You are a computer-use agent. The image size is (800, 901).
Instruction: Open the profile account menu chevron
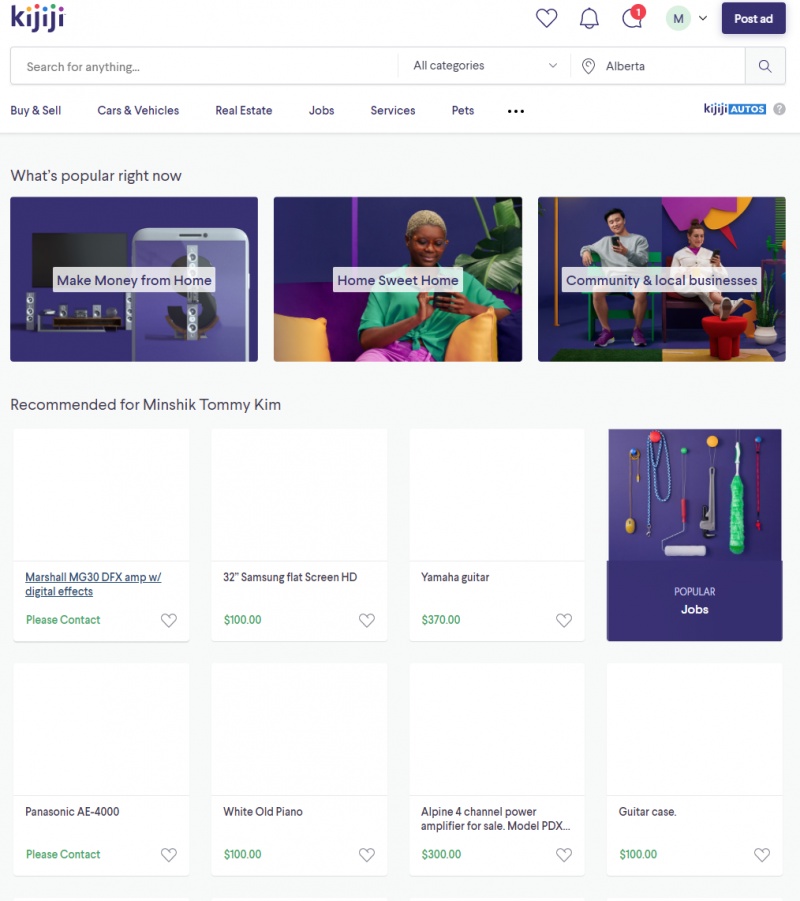(703, 18)
